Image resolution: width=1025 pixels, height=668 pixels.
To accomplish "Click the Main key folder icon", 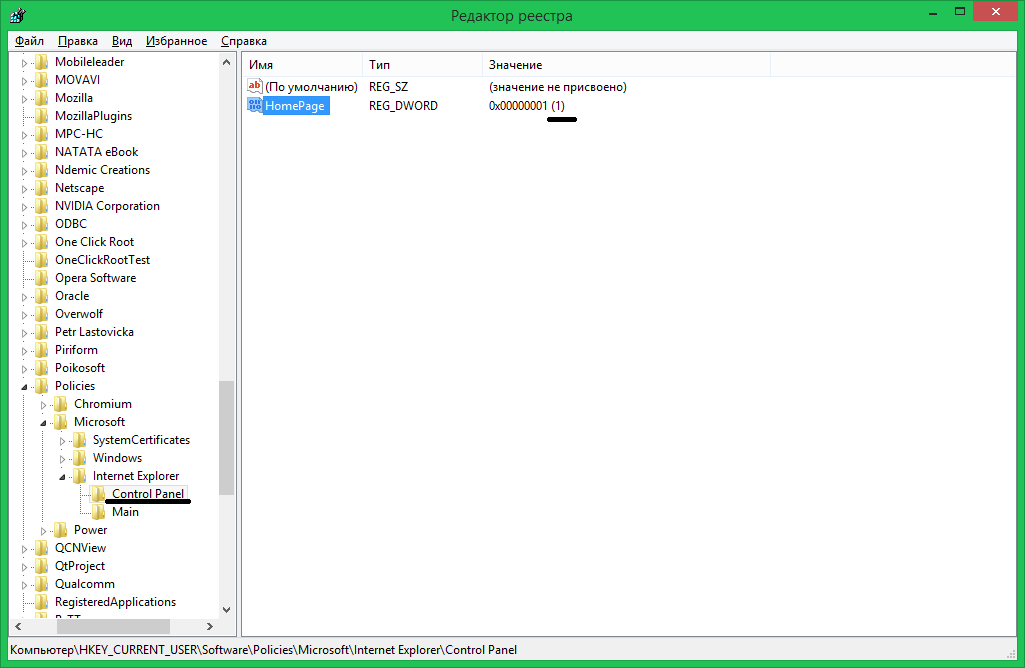I will click(x=98, y=512).
